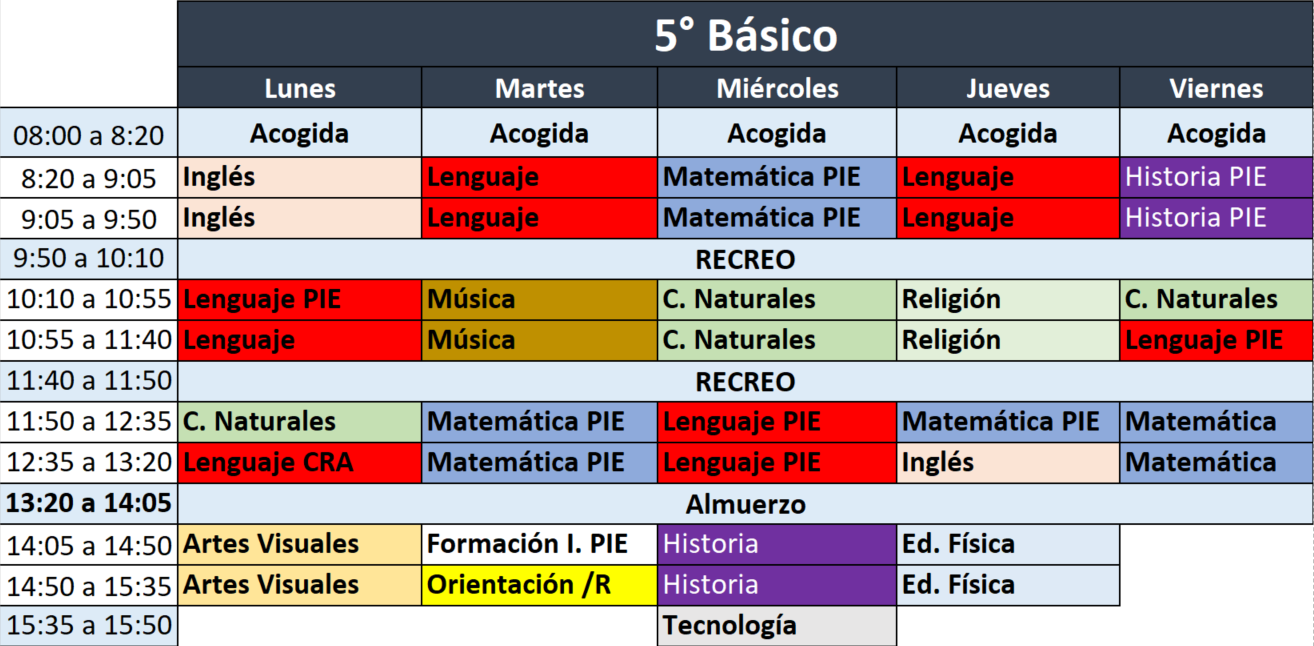
Task: Click the Miércoles column header
Action: click(x=777, y=88)
